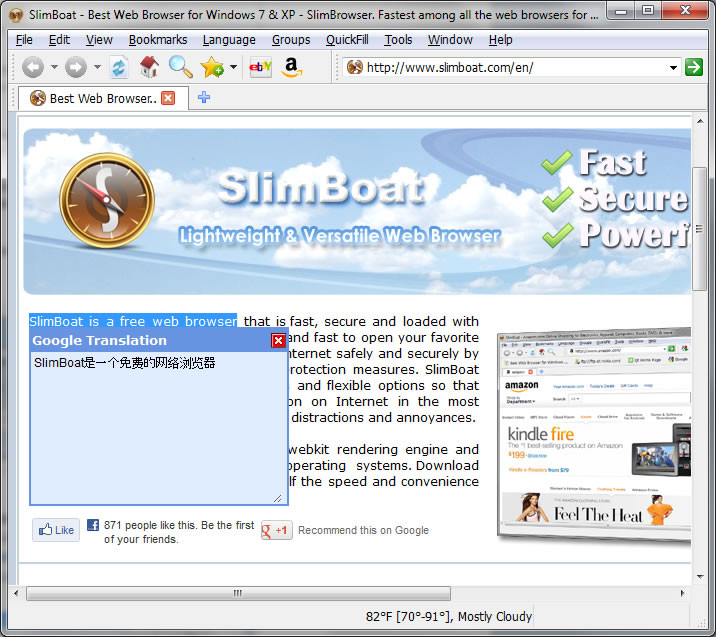Open the Amazon toolbar shortcut
This screenshot has height=637, width=716.
pyautogui.click(x=291, y=67)
